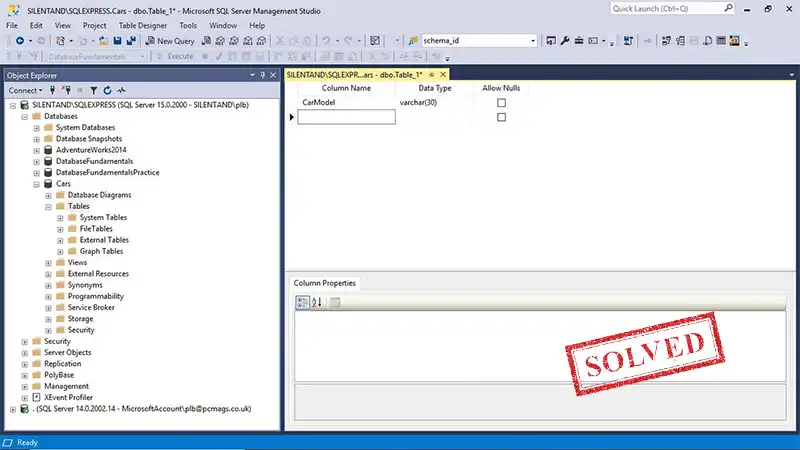Click the Navigate Backward arrow icon
Viewport: 800px width, 450px height.
coord(20,41)
